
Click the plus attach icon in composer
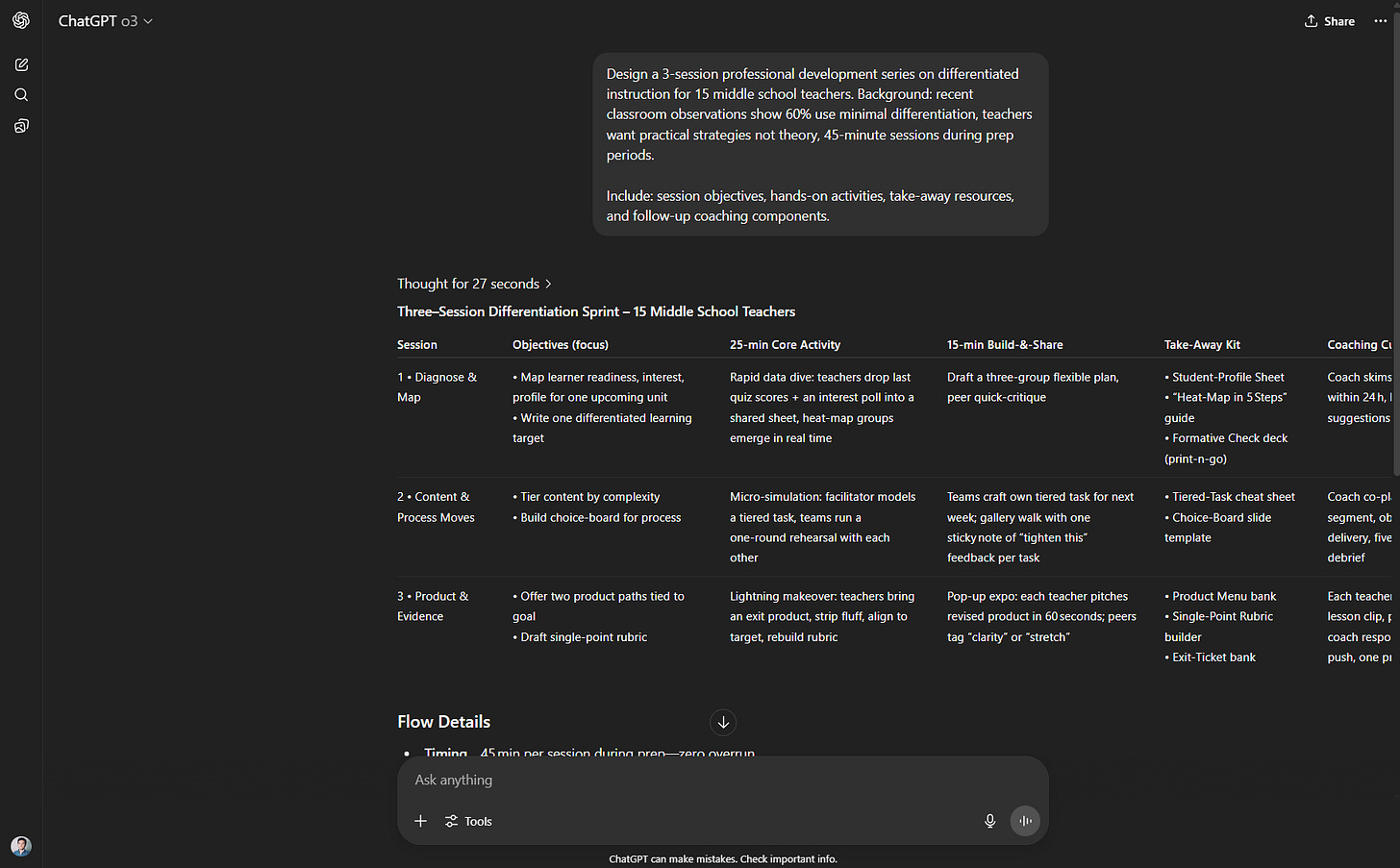[420, 821]
